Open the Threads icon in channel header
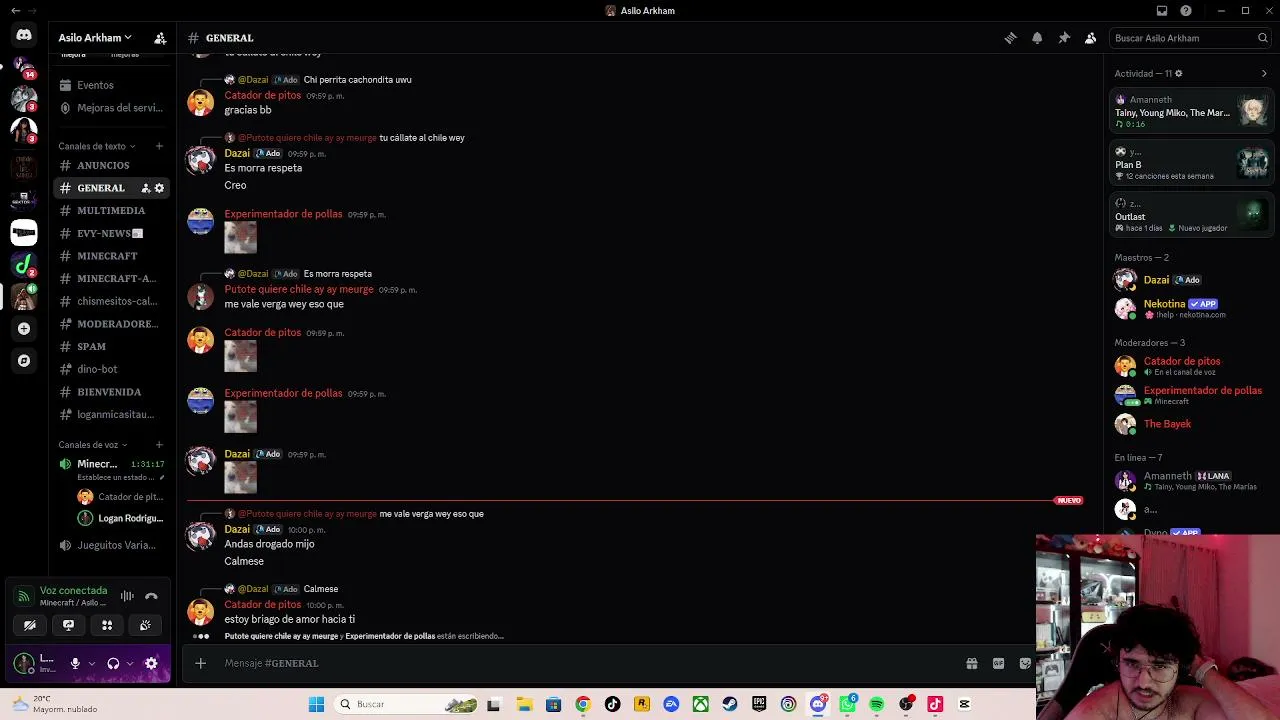Screen dimensions: 1280x720 point(1010,38)
